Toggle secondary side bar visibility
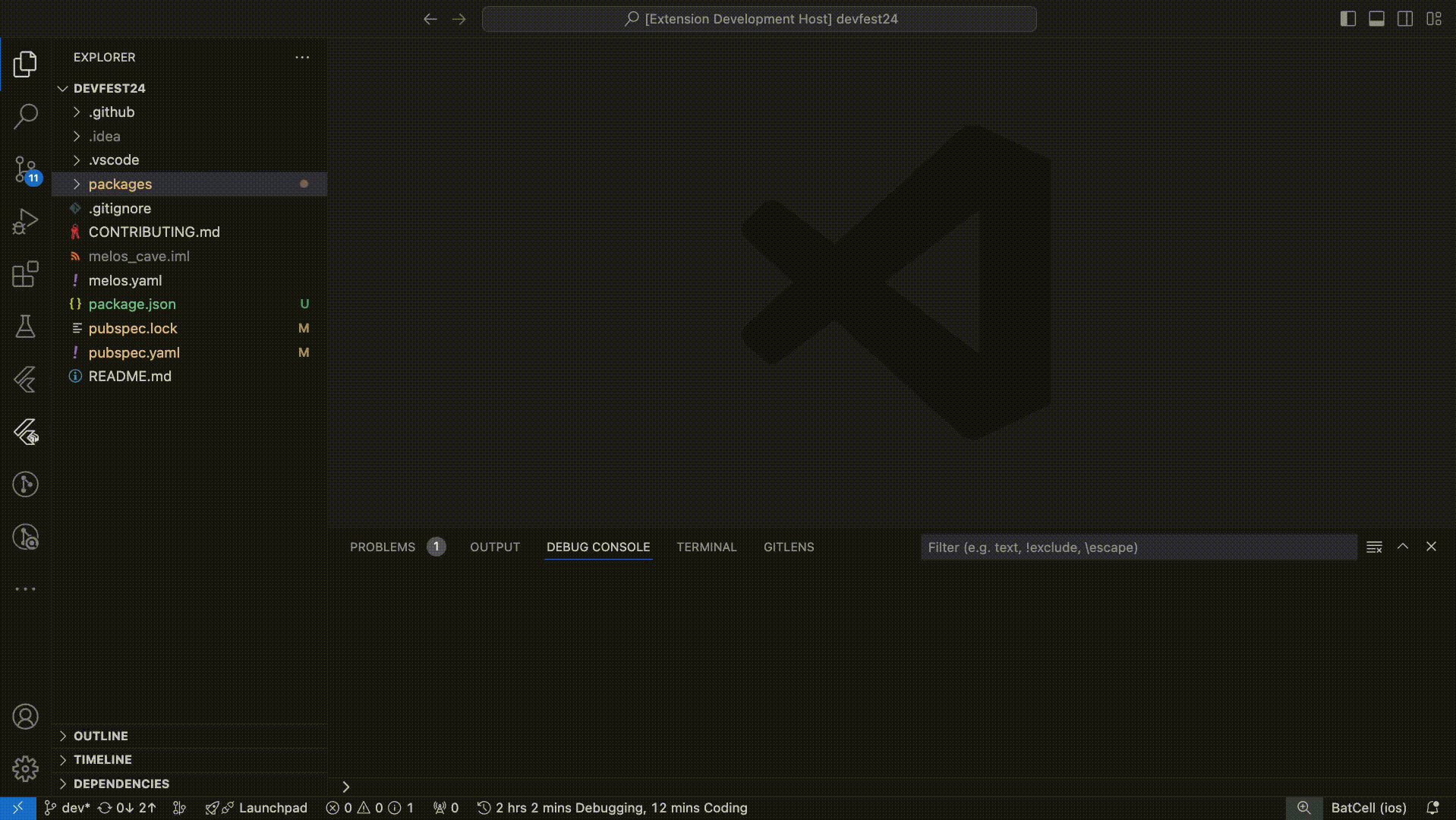 pyautogui.click(x=1405, y=19)
